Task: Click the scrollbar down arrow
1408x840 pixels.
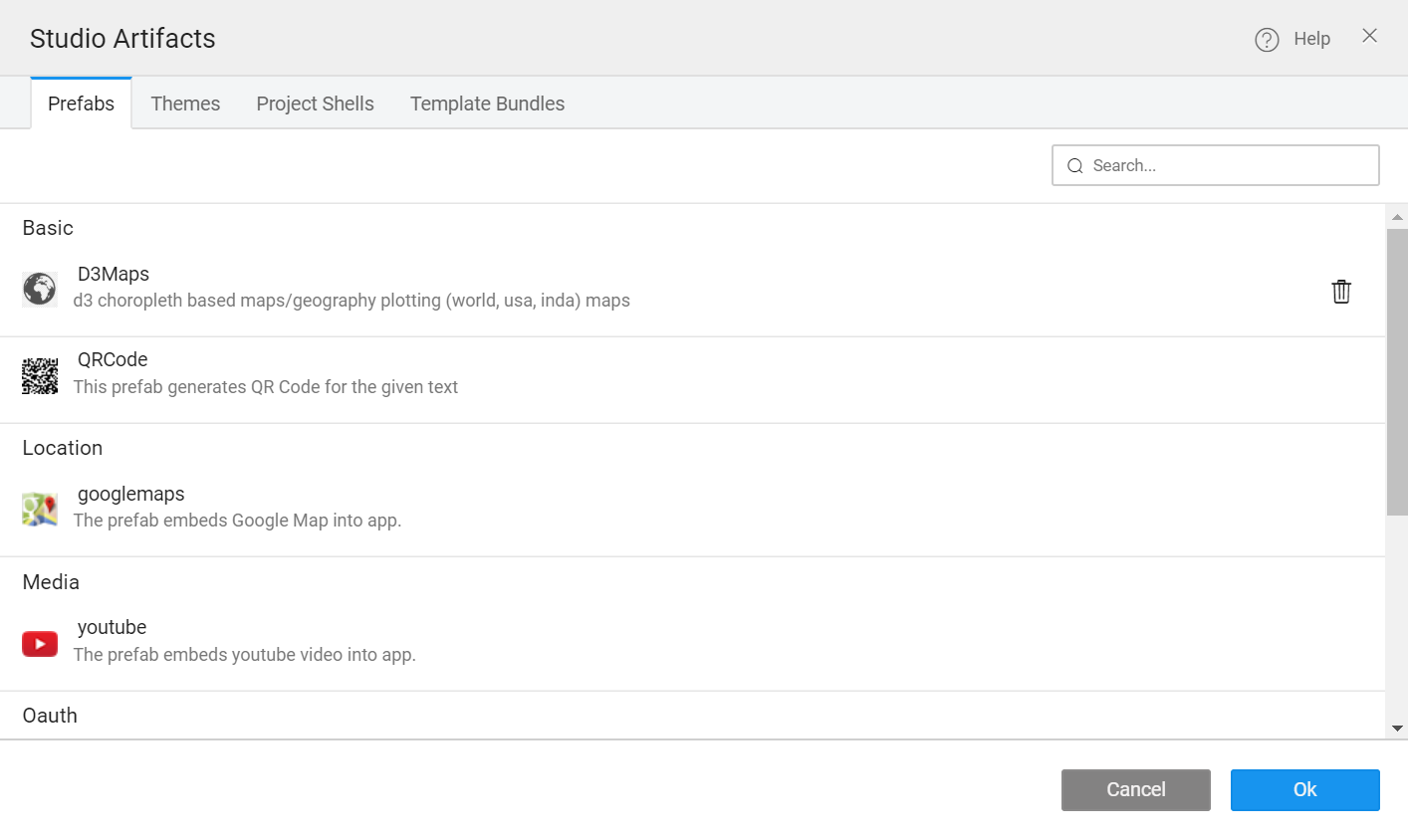Action: coord(1397,729)
